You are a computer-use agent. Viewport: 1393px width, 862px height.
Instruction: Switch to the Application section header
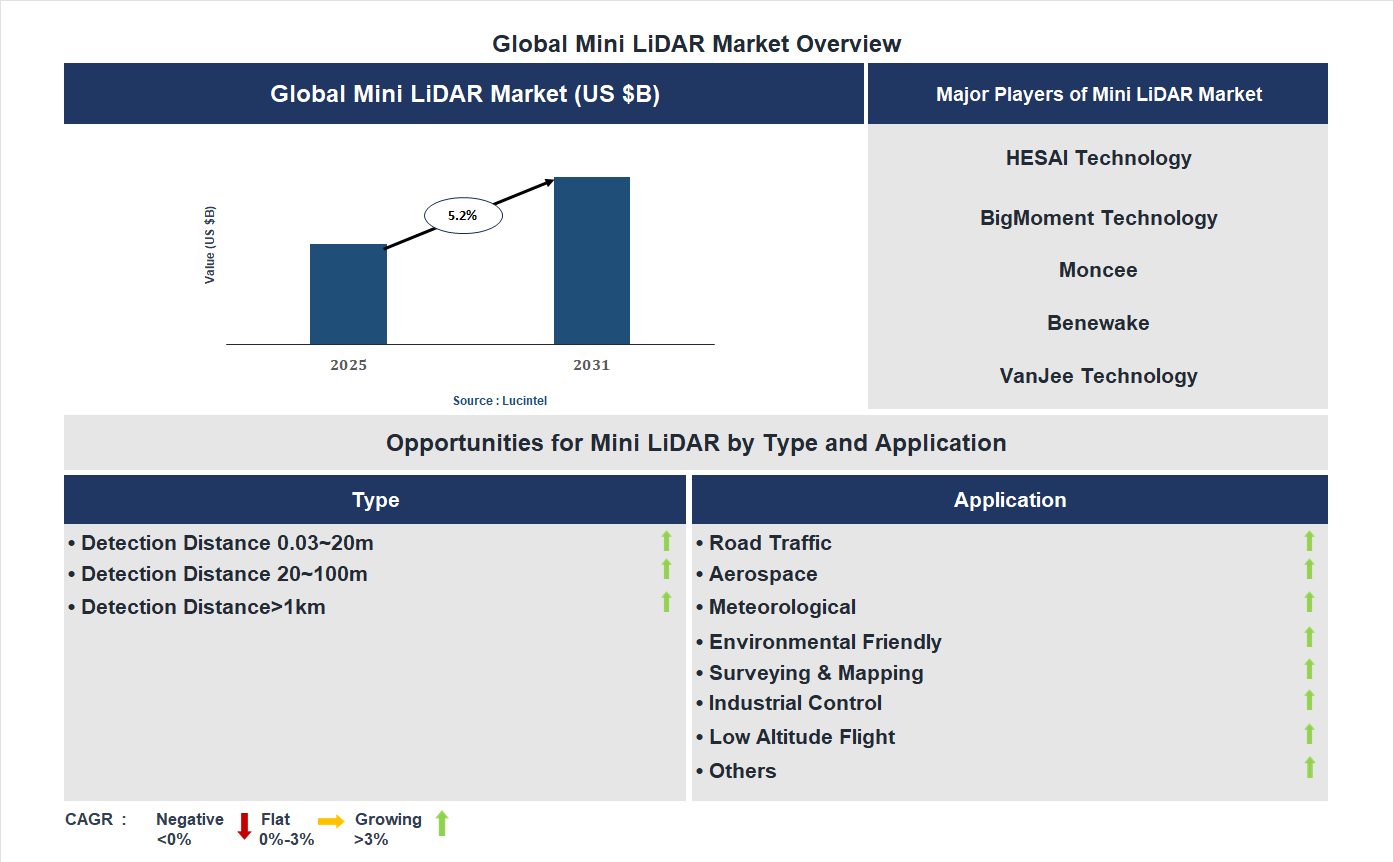(1009, 499)
